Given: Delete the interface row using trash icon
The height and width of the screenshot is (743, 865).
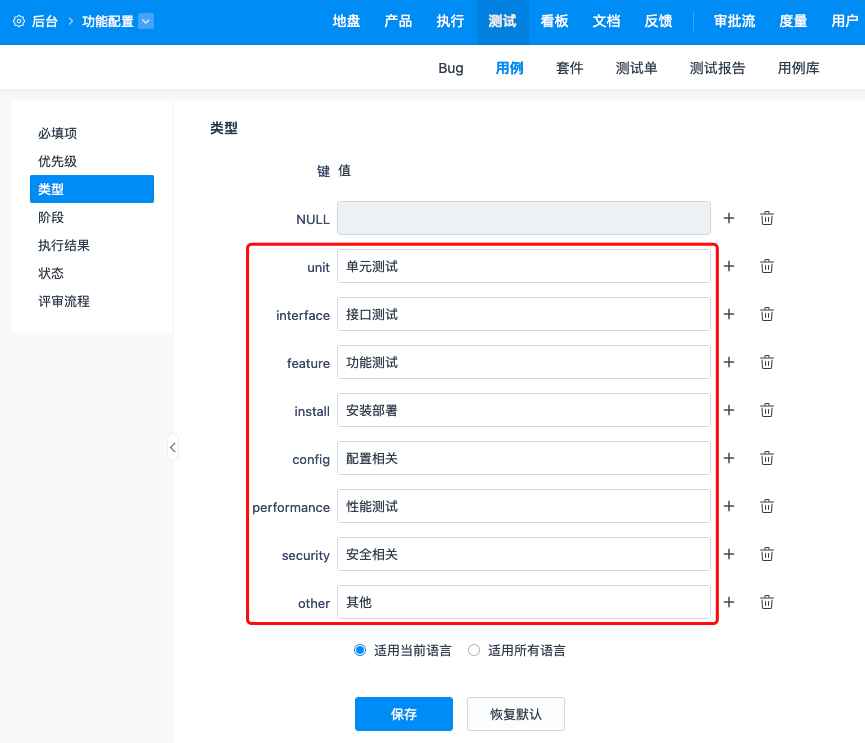Looking at the screenshot, I should tap(767, 314).
